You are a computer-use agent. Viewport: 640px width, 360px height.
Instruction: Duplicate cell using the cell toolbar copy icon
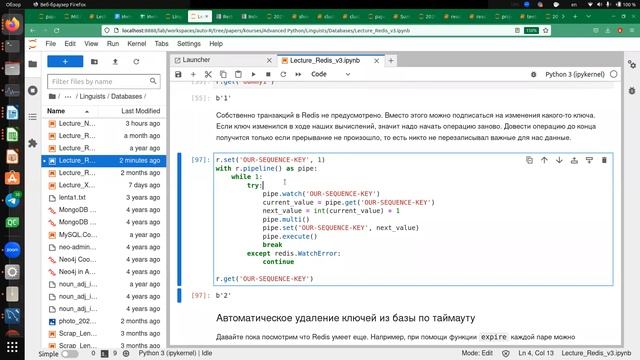pos(529,160)
